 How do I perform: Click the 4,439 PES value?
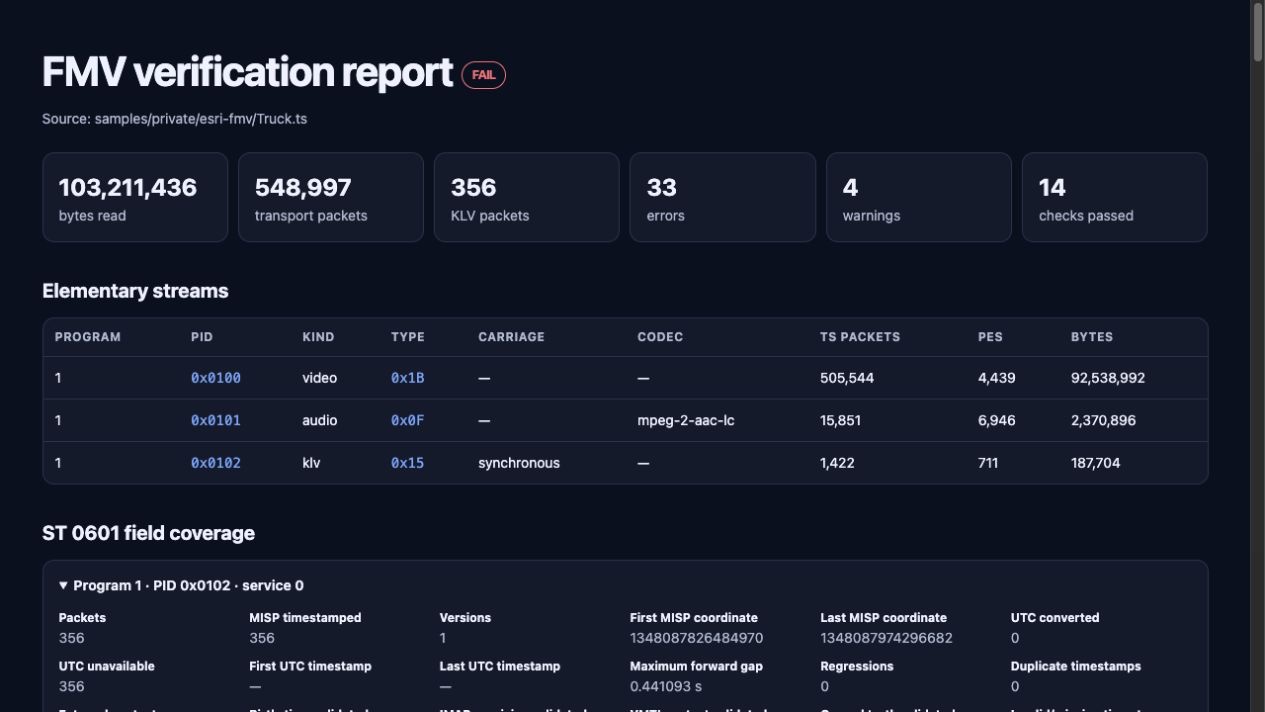pos(997,378)
